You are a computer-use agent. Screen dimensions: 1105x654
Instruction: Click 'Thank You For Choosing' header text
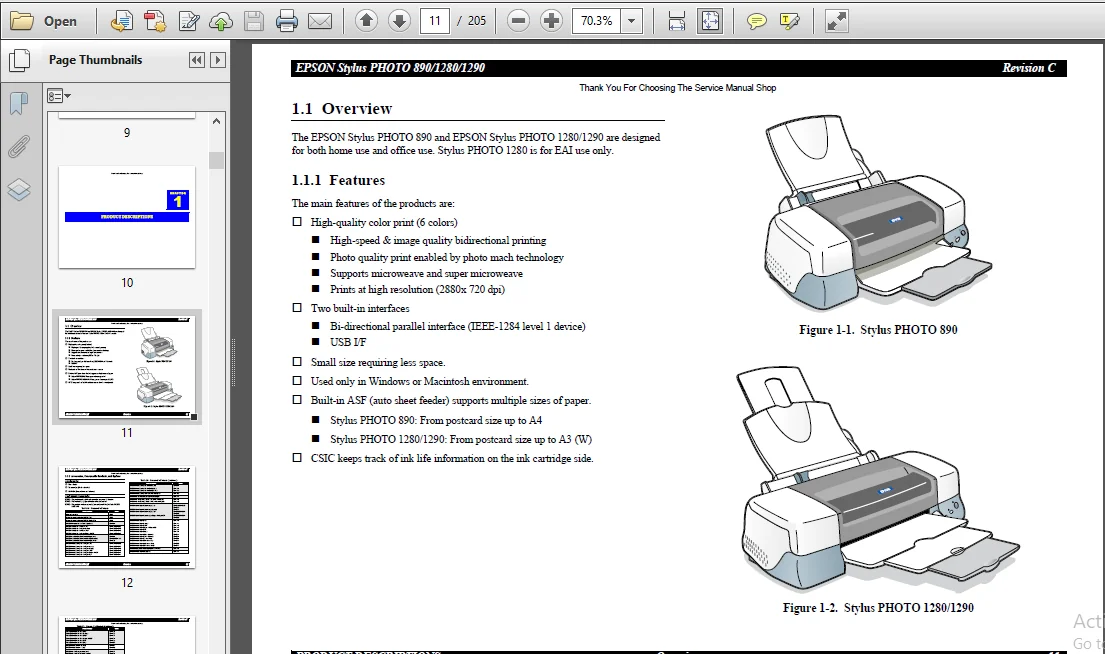(678, 88)
